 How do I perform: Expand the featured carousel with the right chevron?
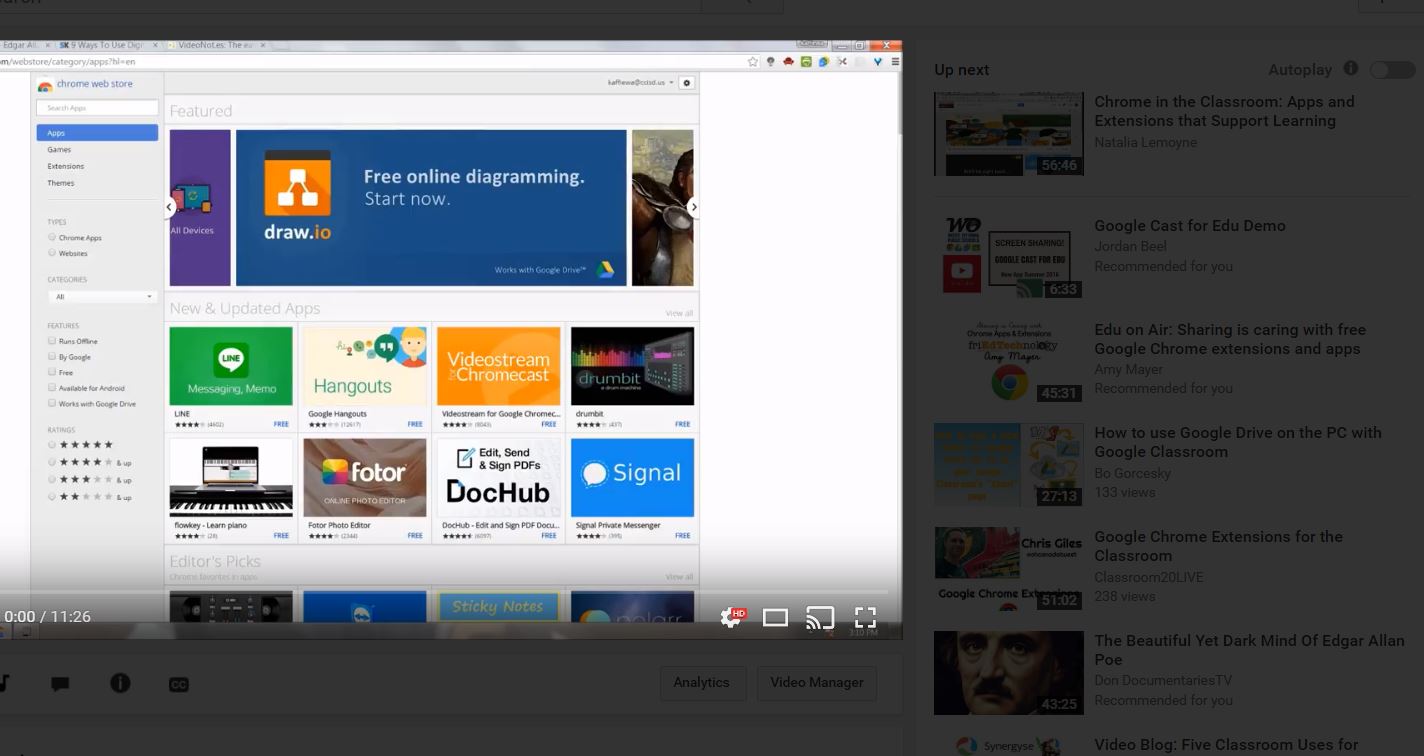[x=693, y=207]
